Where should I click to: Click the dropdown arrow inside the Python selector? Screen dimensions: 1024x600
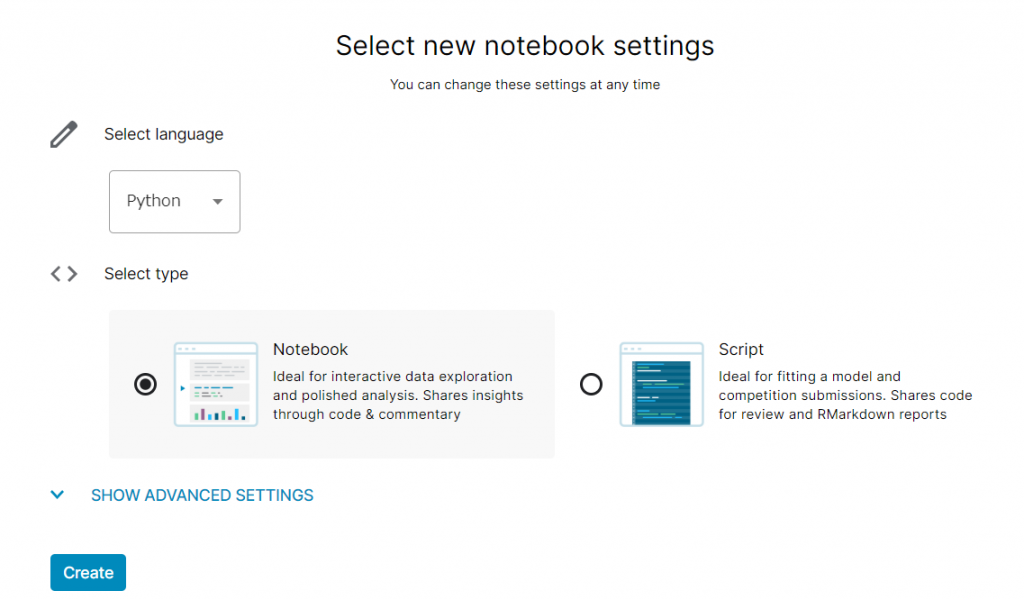pos(218,201)
